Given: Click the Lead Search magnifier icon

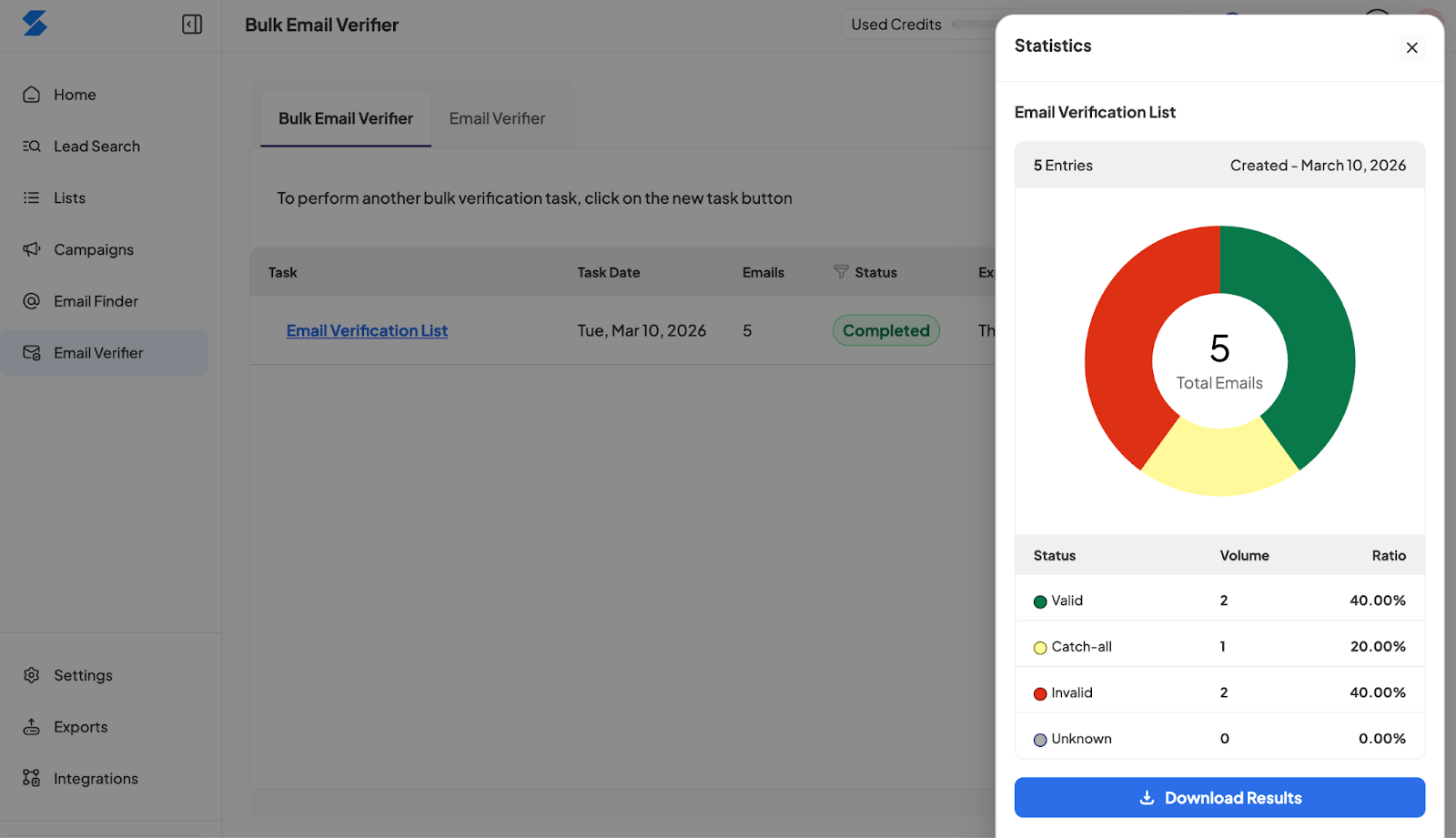Looking at the screenshot, I should click(32, 146).
